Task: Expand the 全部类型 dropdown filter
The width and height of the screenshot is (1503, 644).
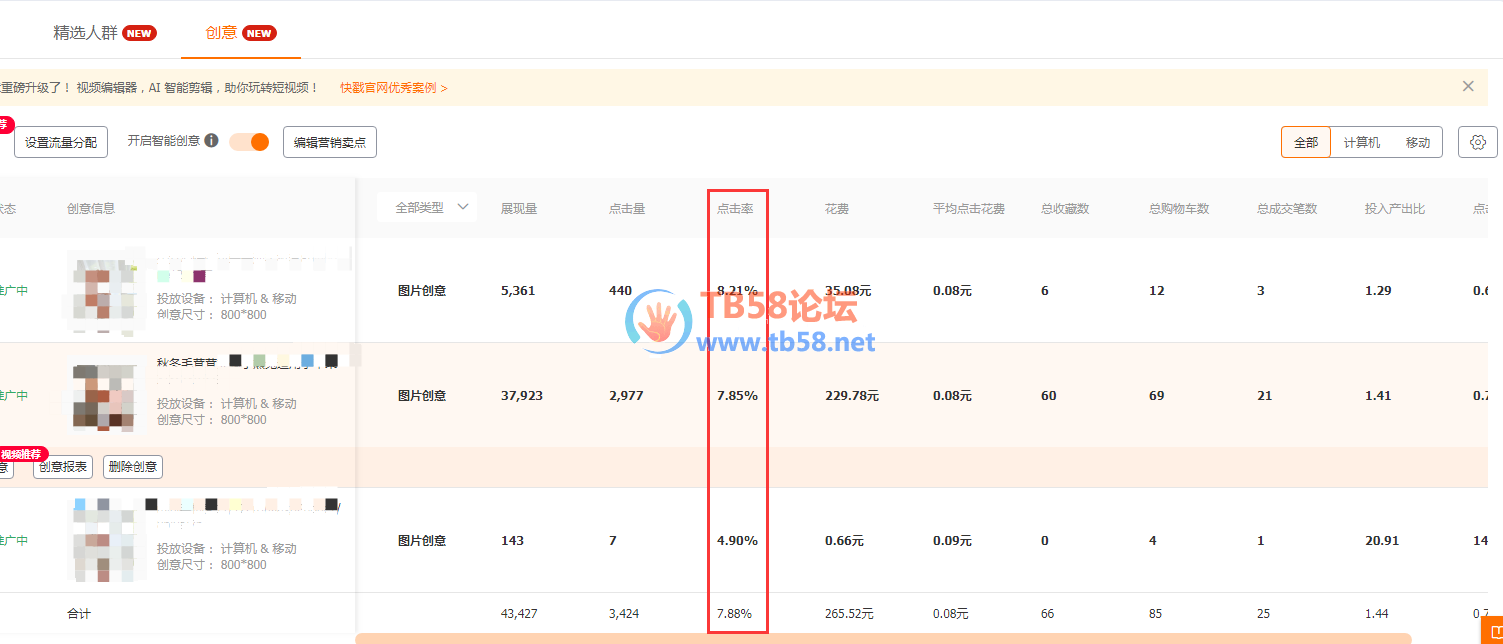Action: pyautogui.click(x=430, y=207)
